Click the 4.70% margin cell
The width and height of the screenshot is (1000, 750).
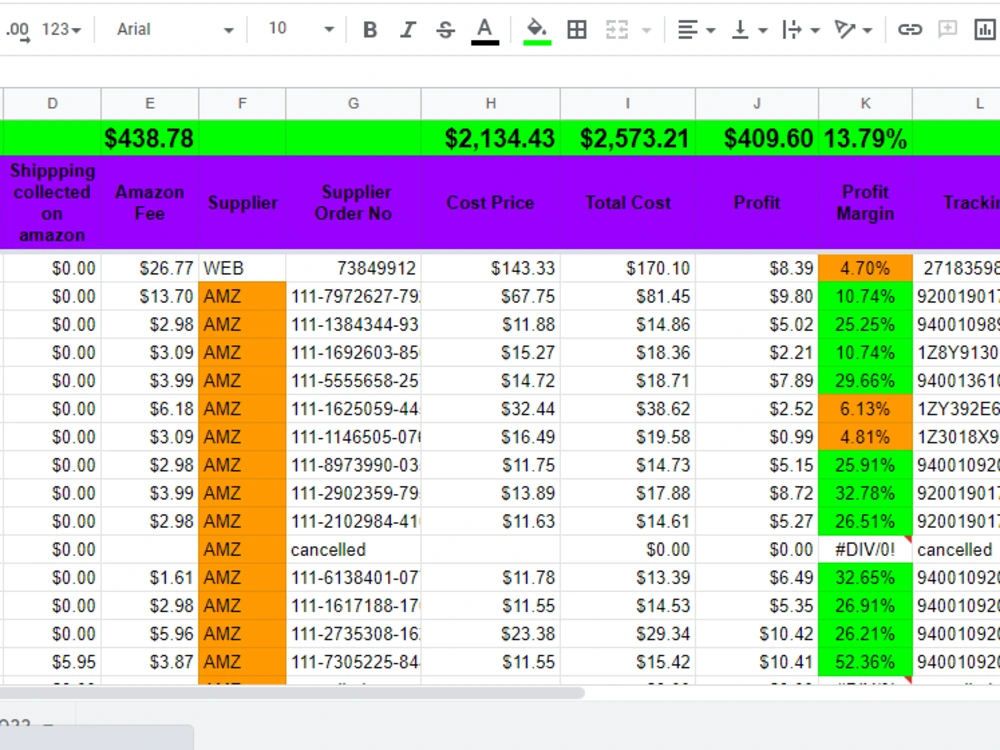point(865,268)
